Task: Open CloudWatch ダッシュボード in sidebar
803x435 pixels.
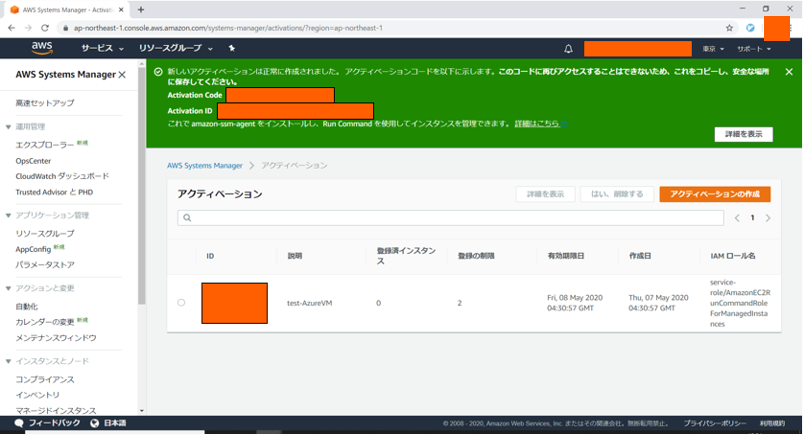Action: point(62,176)
